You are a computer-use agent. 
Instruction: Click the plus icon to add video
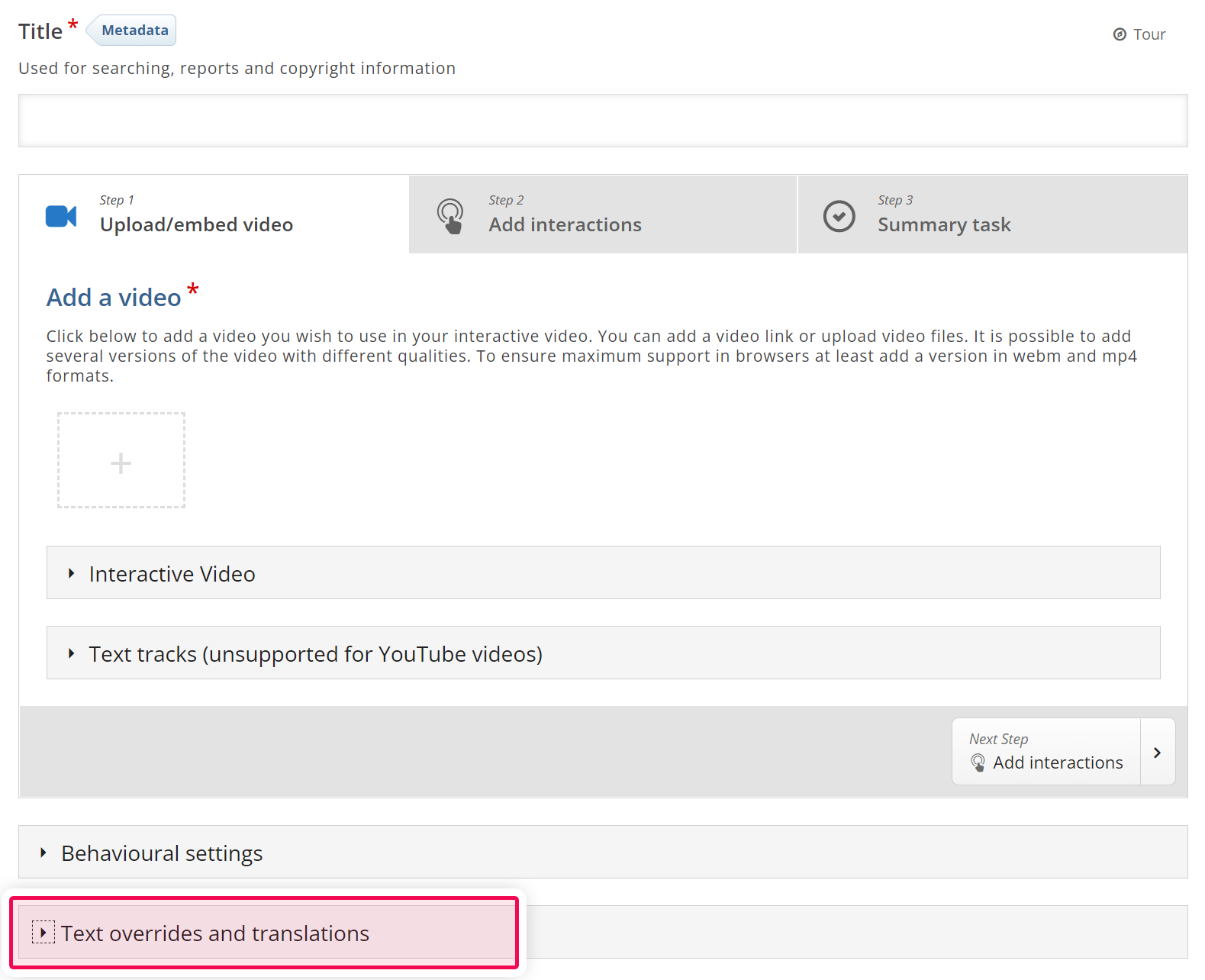[x=121, y=463]
